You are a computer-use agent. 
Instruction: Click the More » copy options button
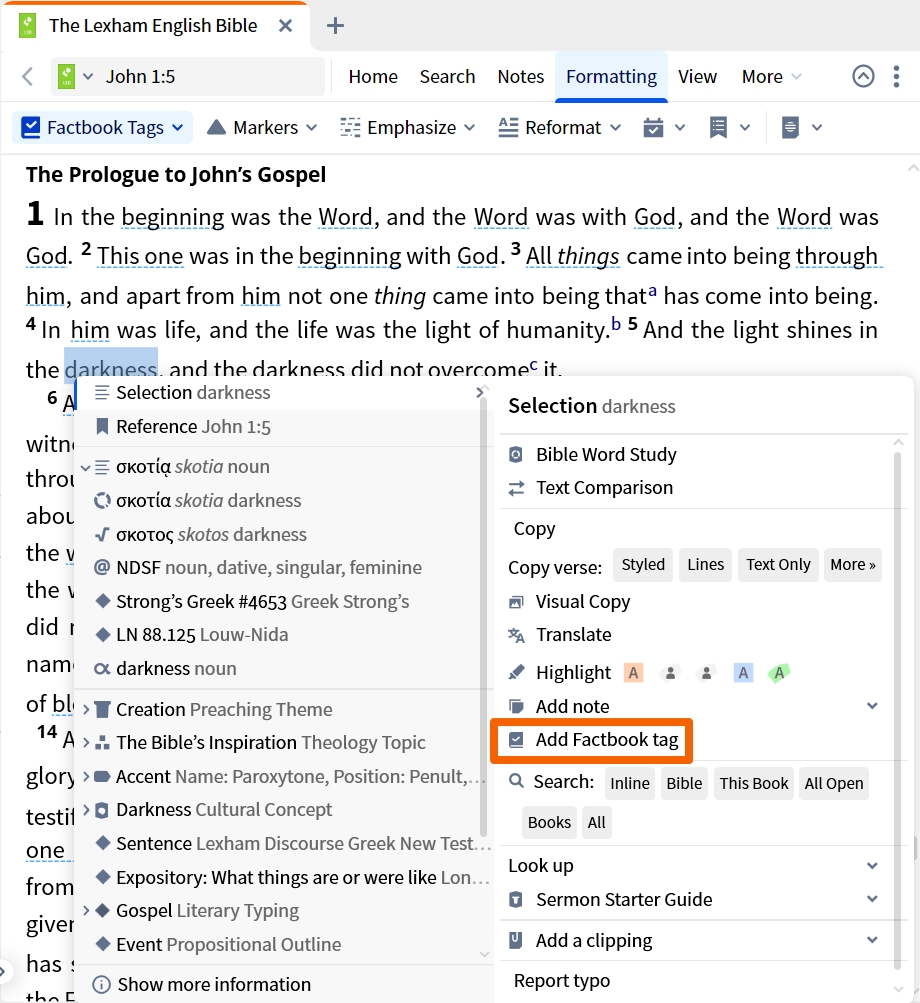pos(853,565)
